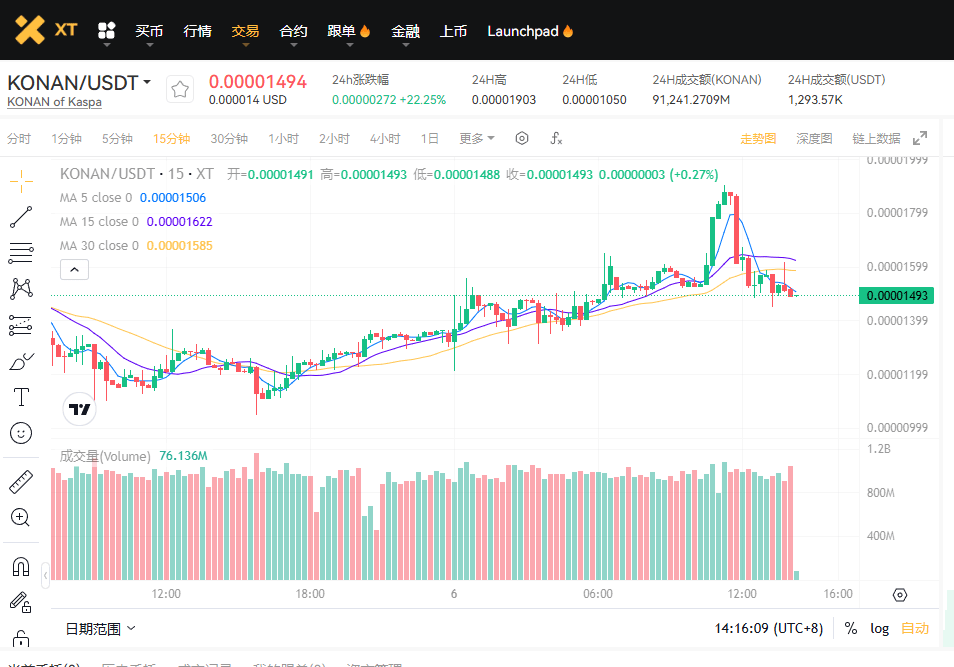Open the 日期范围 date range dropdown
The width and height of the screenshot is (954, 667).
point(101,628)
